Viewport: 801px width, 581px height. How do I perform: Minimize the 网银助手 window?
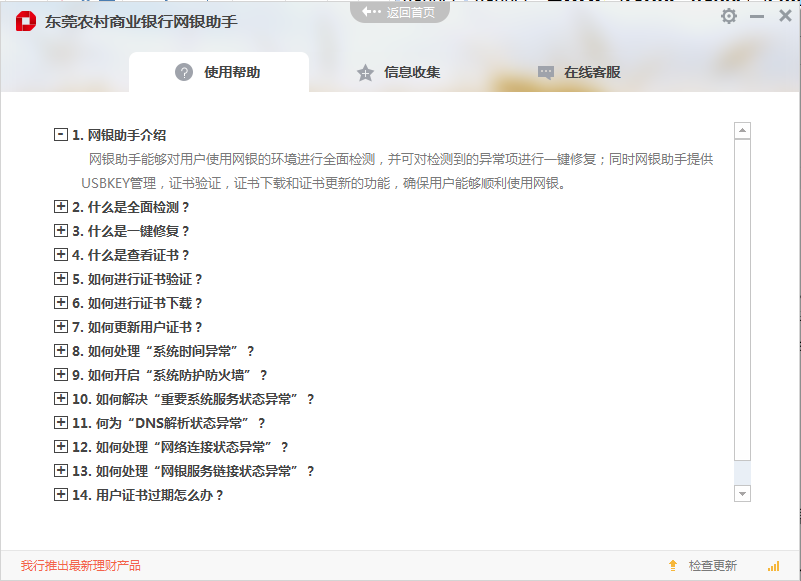[757, 17]
